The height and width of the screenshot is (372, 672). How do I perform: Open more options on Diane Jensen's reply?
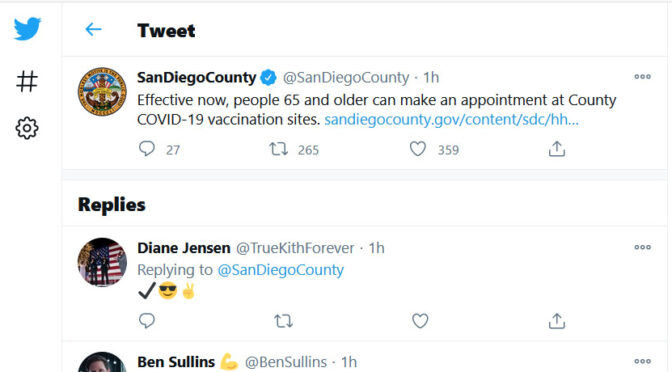coord(642,247)
